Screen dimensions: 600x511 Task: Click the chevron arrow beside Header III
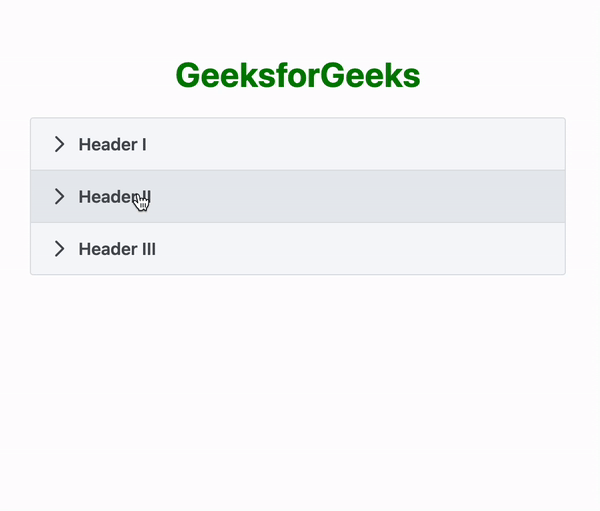pos(59,249)
